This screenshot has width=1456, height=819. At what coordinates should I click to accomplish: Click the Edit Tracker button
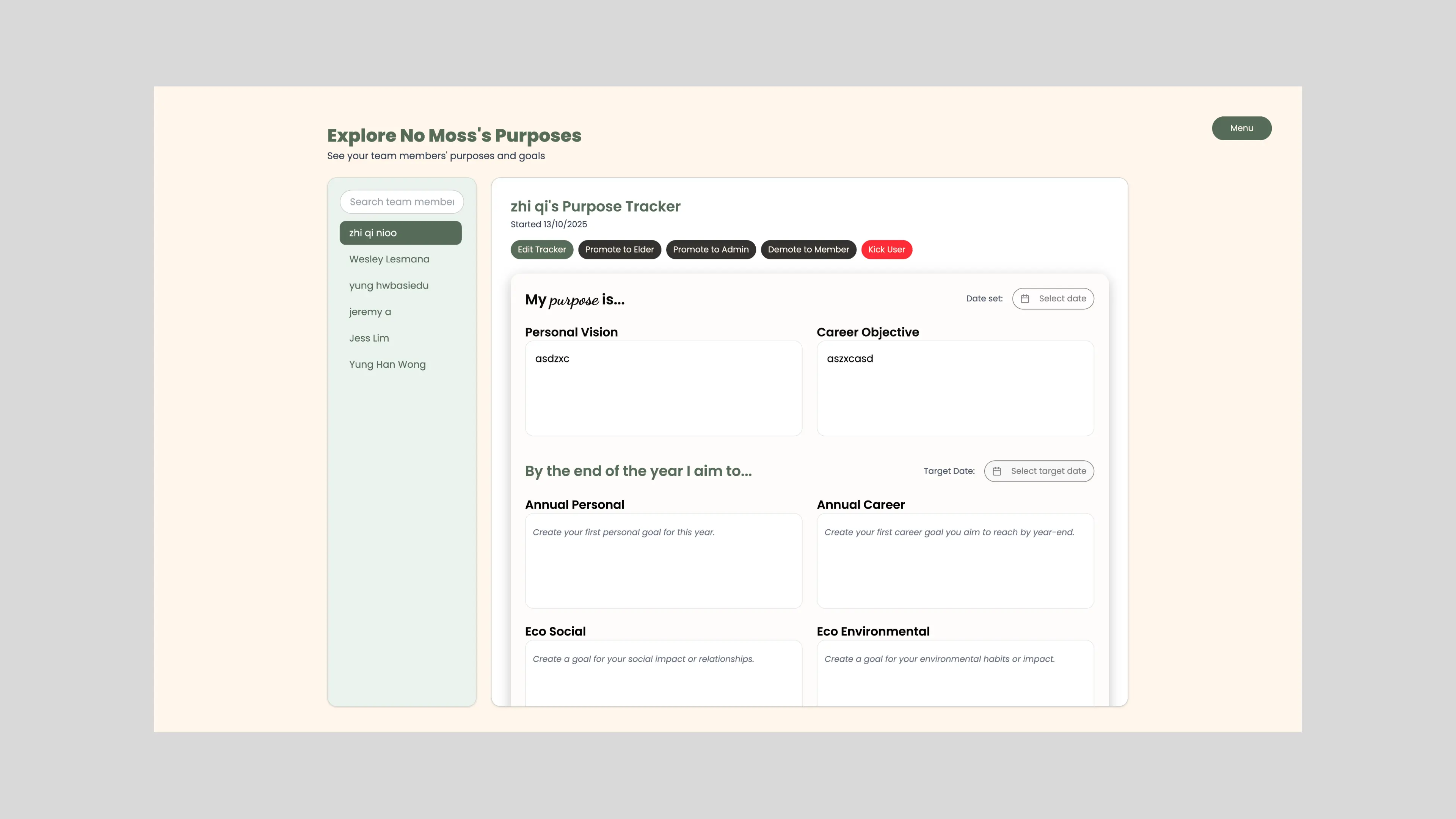pyautogui.click(x=541, y=249)
